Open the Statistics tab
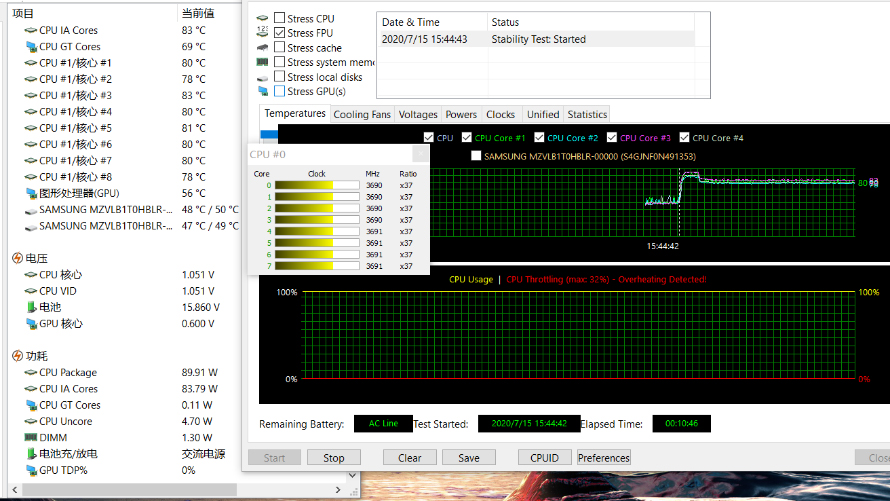 pyautogui.click(x=587, y=114)
